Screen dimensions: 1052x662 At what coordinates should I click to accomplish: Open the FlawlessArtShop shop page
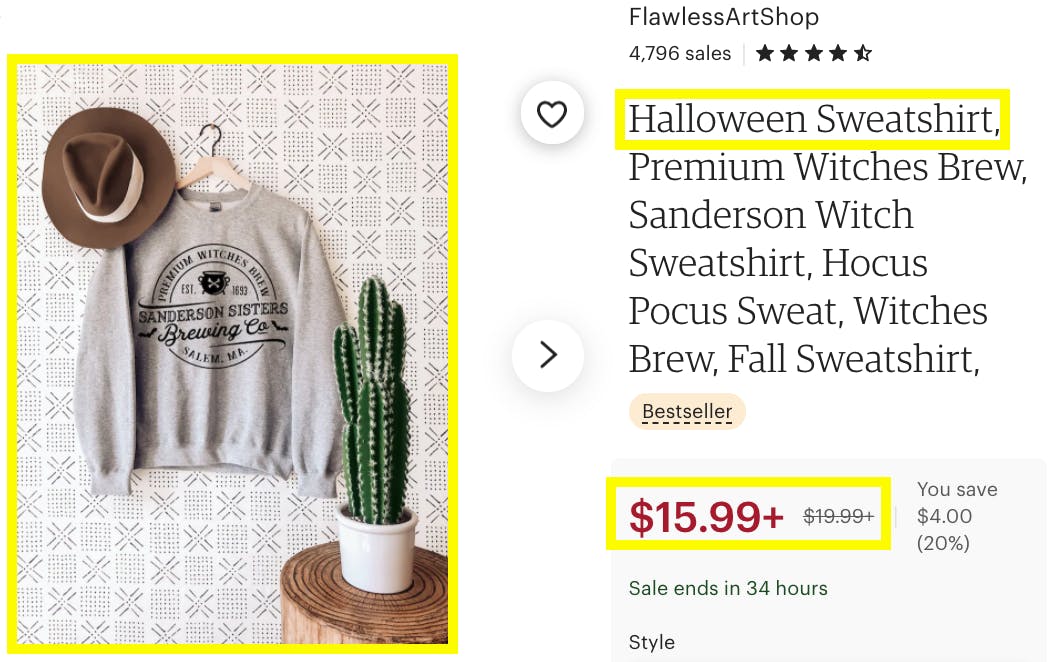tap(723, 17)
